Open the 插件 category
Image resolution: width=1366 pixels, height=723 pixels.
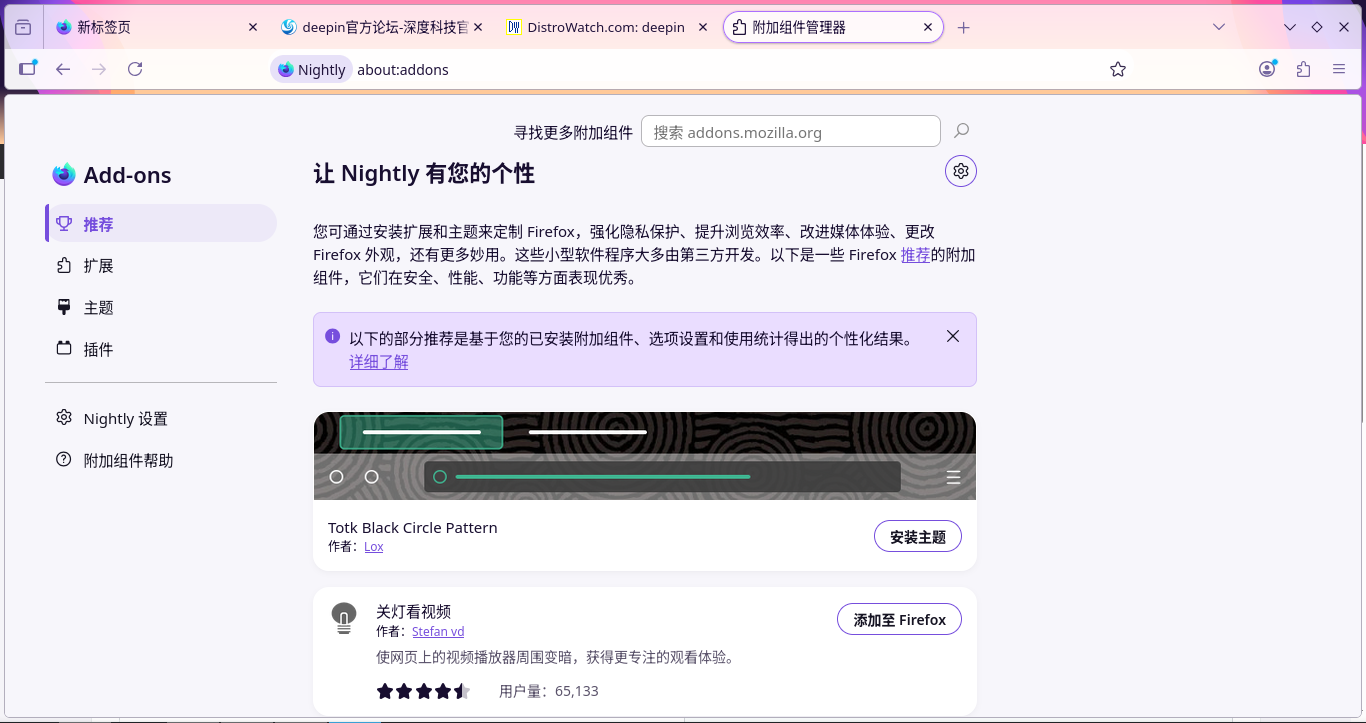click(x=161, y=349)
